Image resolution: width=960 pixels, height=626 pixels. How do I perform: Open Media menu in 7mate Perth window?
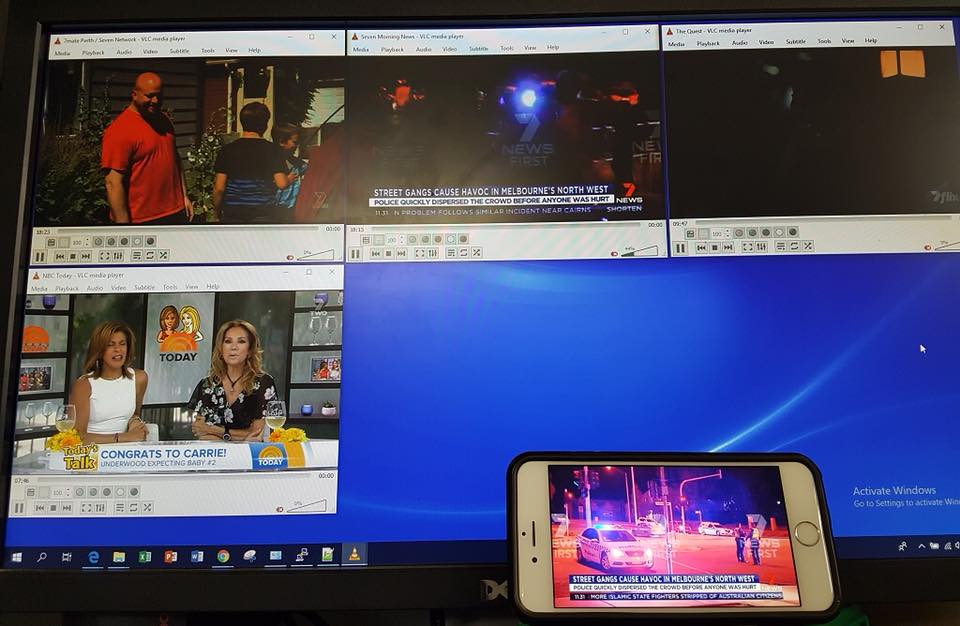pyautogui.click(x=63, y=51)
